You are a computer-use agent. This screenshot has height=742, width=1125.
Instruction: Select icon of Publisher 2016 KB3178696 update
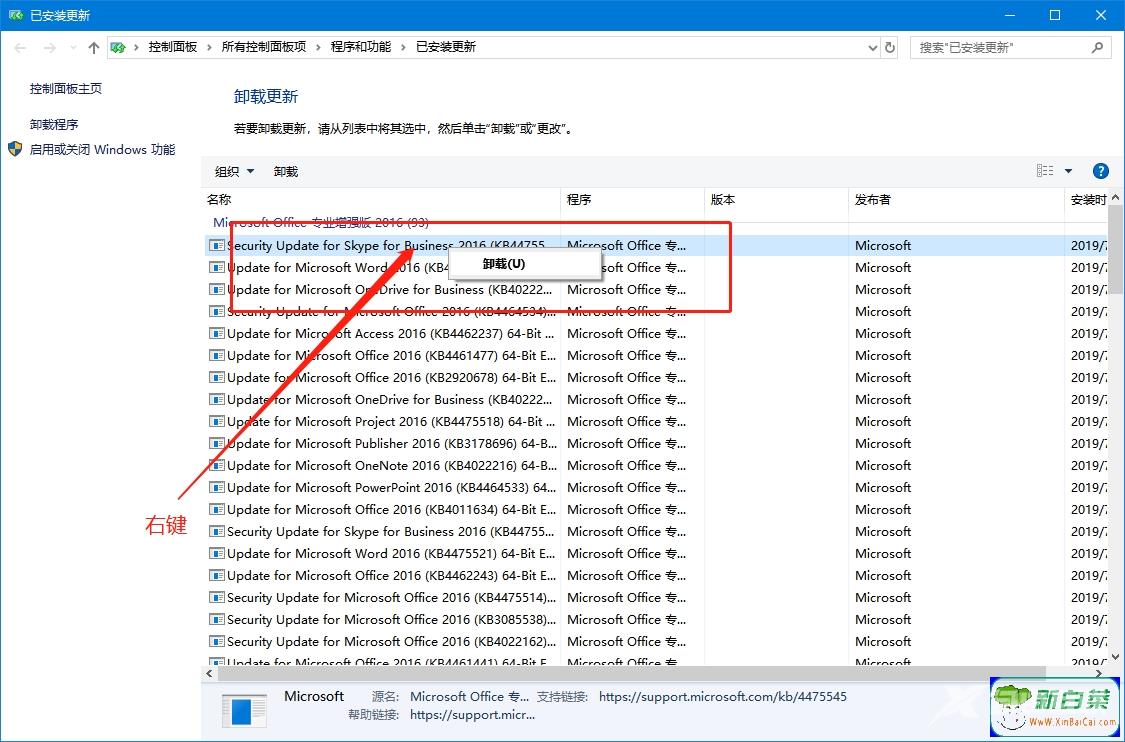(x=216, y=443)
